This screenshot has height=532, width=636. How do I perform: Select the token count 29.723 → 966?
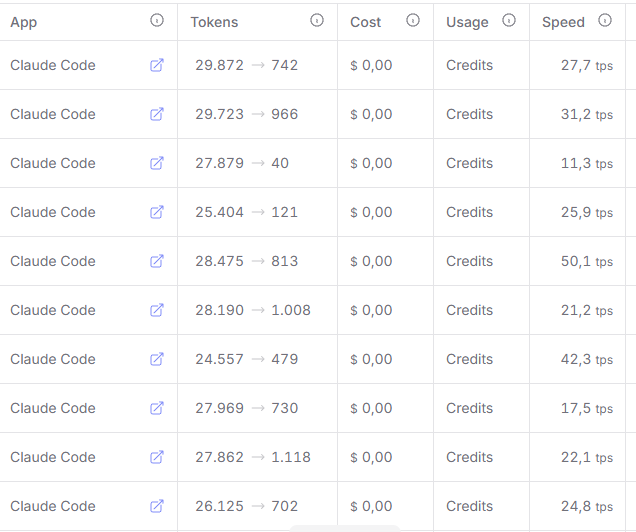point(247,114)
